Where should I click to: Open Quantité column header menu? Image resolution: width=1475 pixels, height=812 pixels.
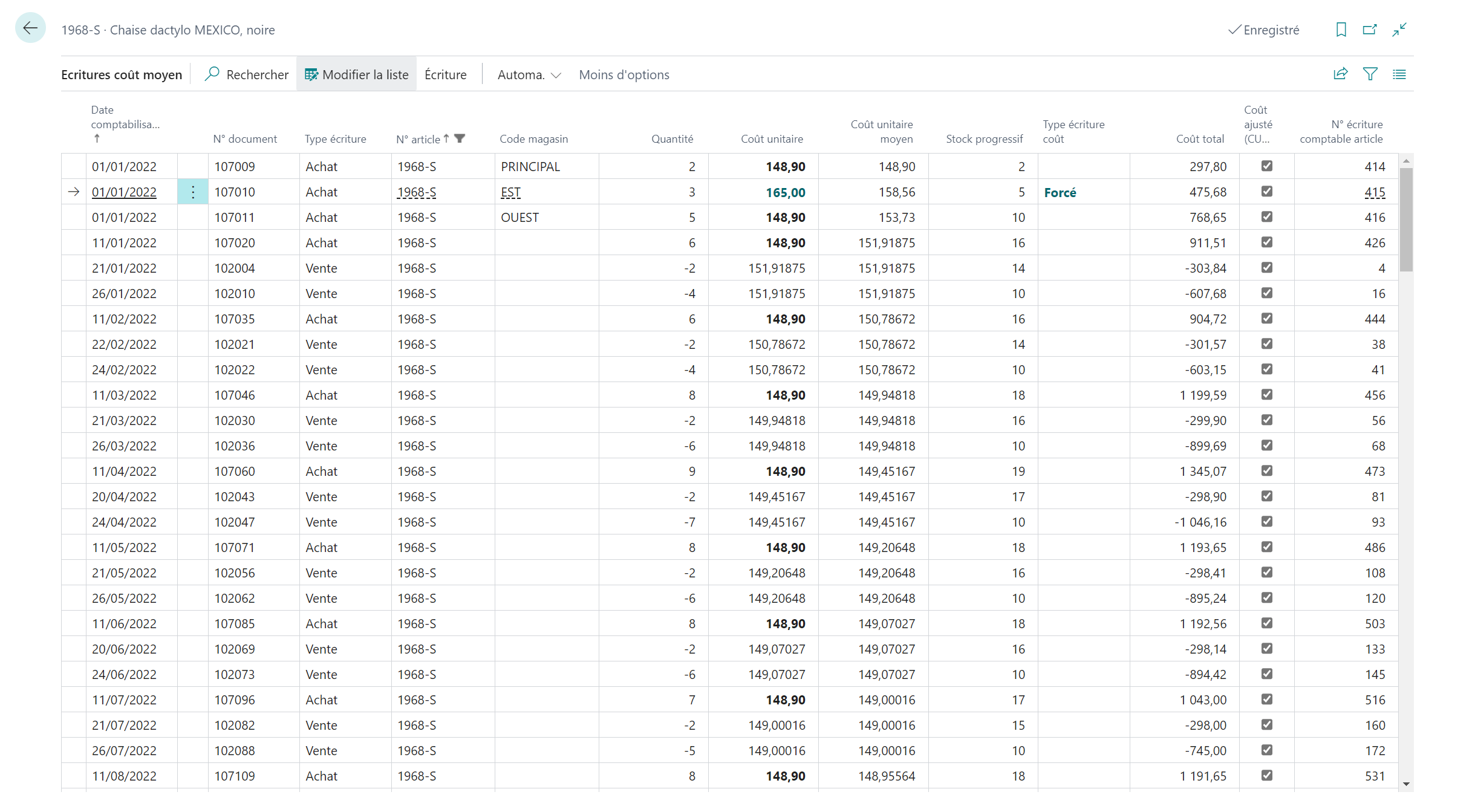pos(672,138)
